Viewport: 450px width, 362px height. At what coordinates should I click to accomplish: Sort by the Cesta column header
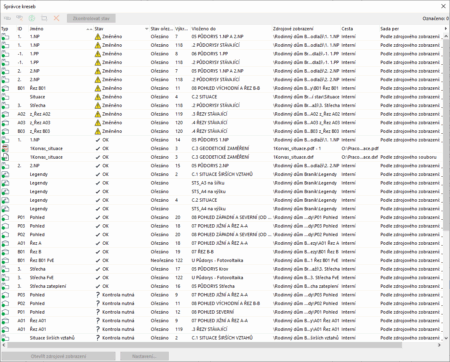click(x=347, y=29)
